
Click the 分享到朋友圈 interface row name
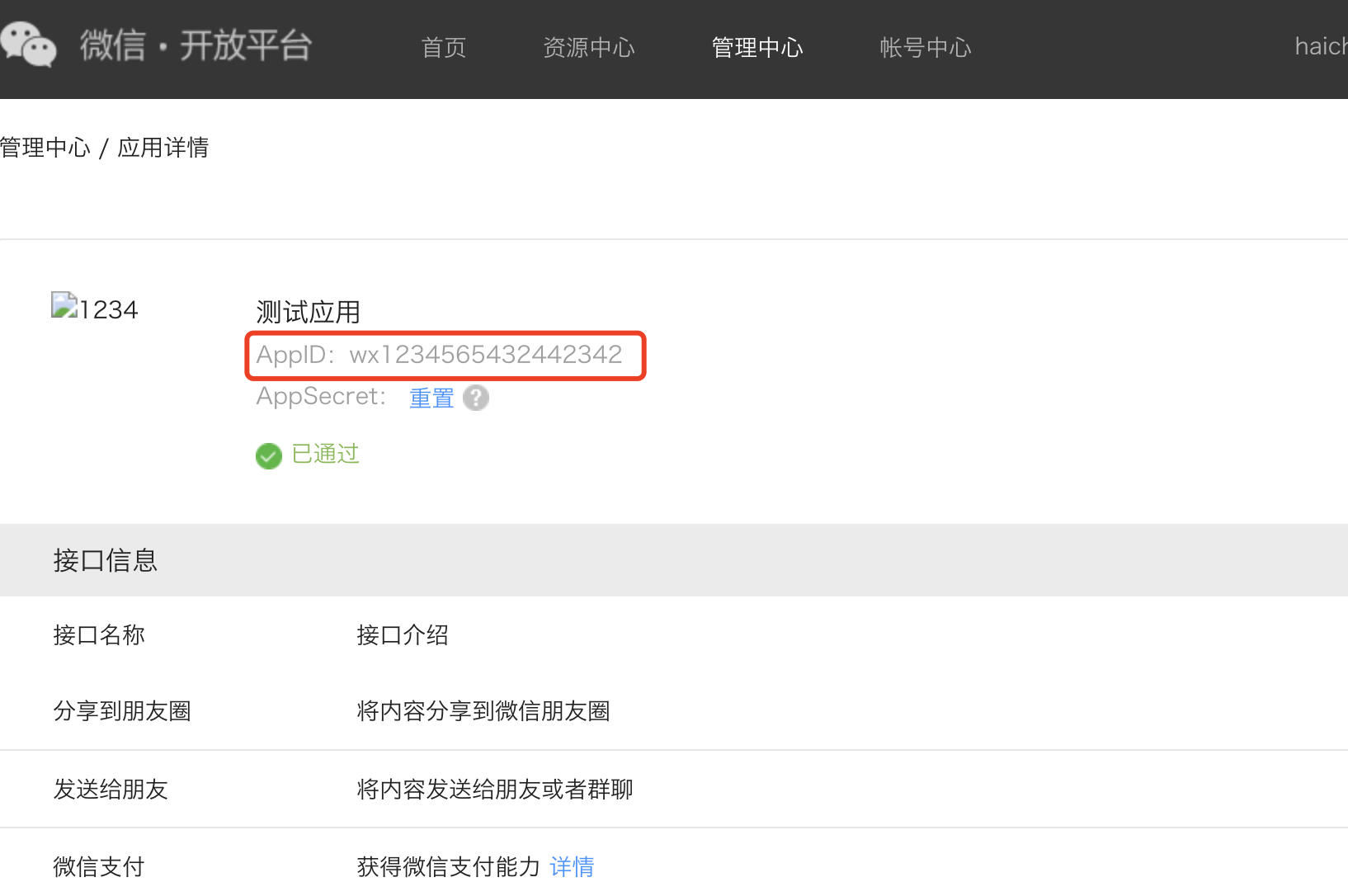[x=122, y=711]
